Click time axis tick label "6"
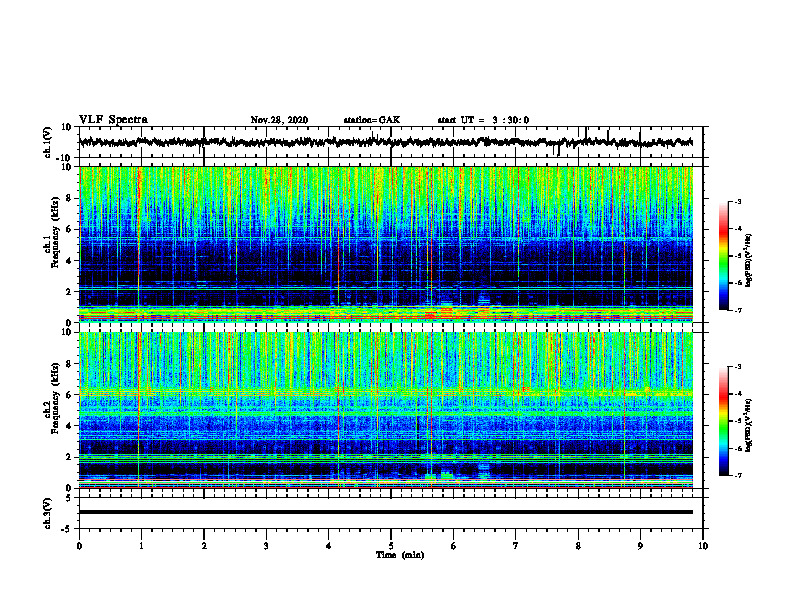This screenshot has width=792, height=612. [454, 546]
